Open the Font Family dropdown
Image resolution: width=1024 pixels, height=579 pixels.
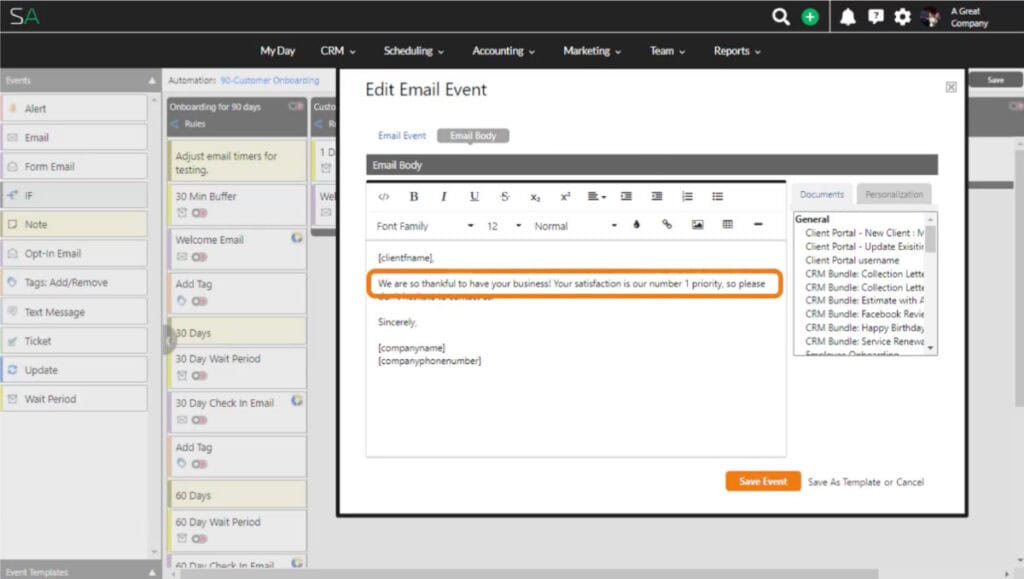point(425,226)
